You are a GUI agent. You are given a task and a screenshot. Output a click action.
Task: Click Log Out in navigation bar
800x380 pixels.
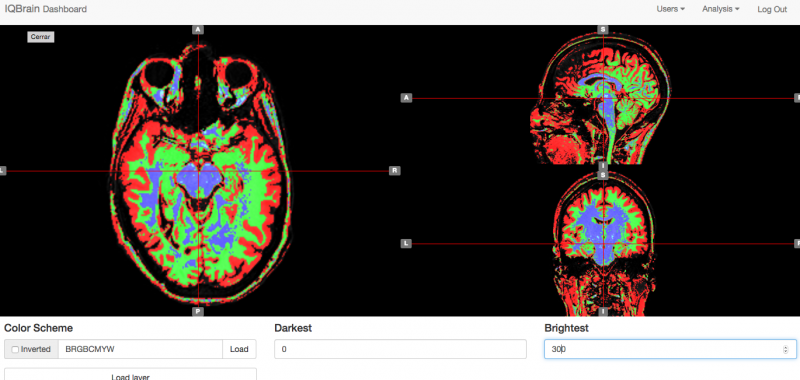point(772,9)
